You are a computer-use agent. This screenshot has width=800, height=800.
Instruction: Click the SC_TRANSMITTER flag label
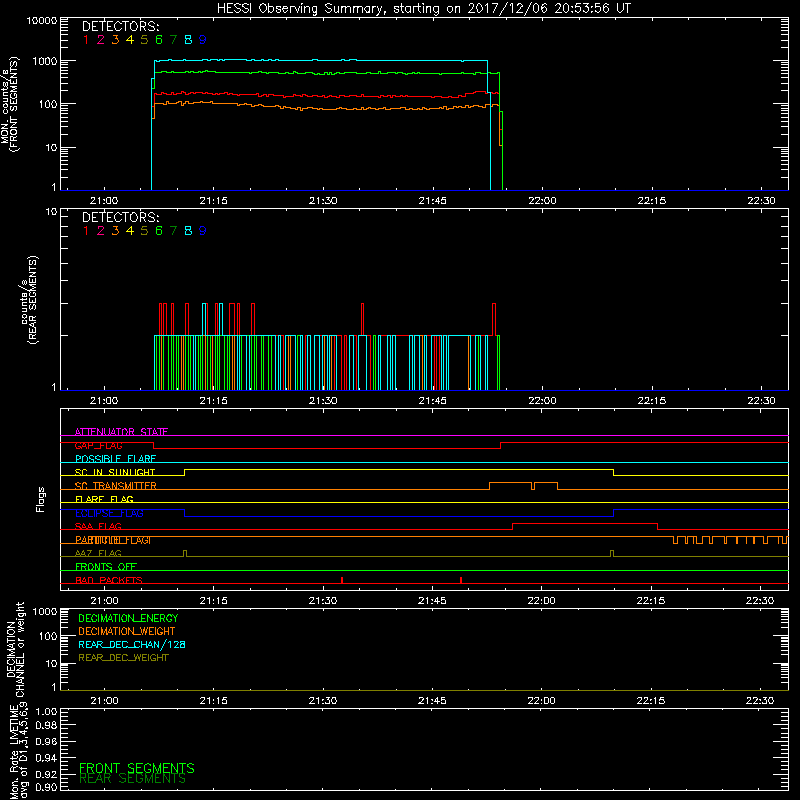coord(116,486)
